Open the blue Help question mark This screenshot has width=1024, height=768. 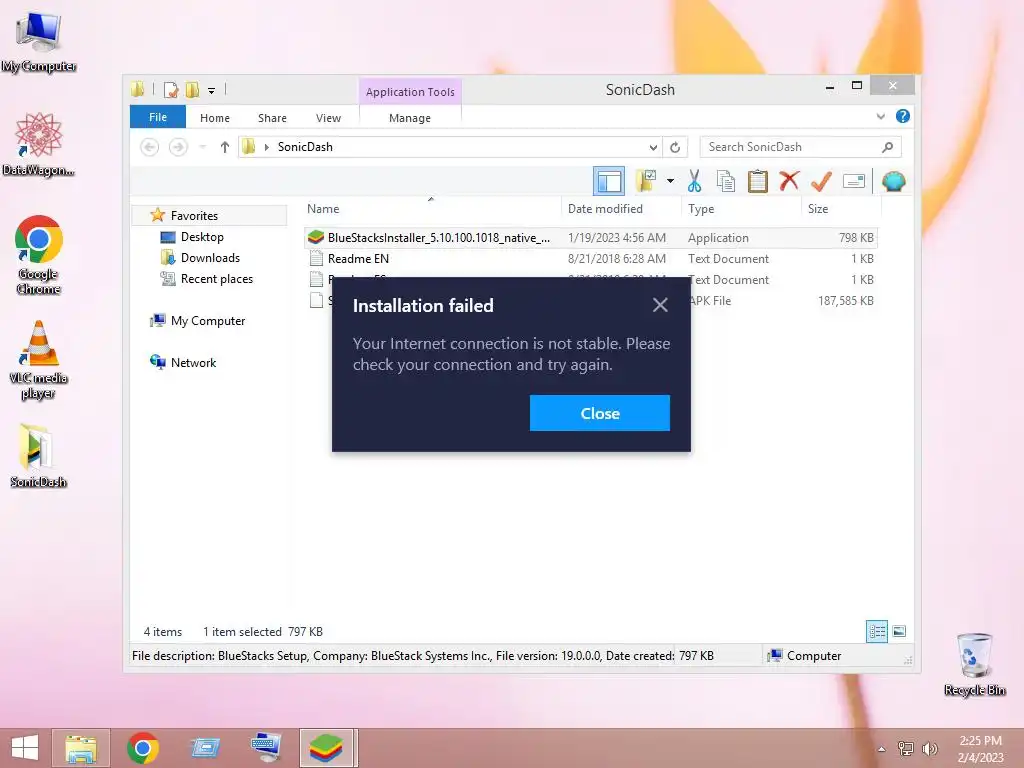[903, 116]
